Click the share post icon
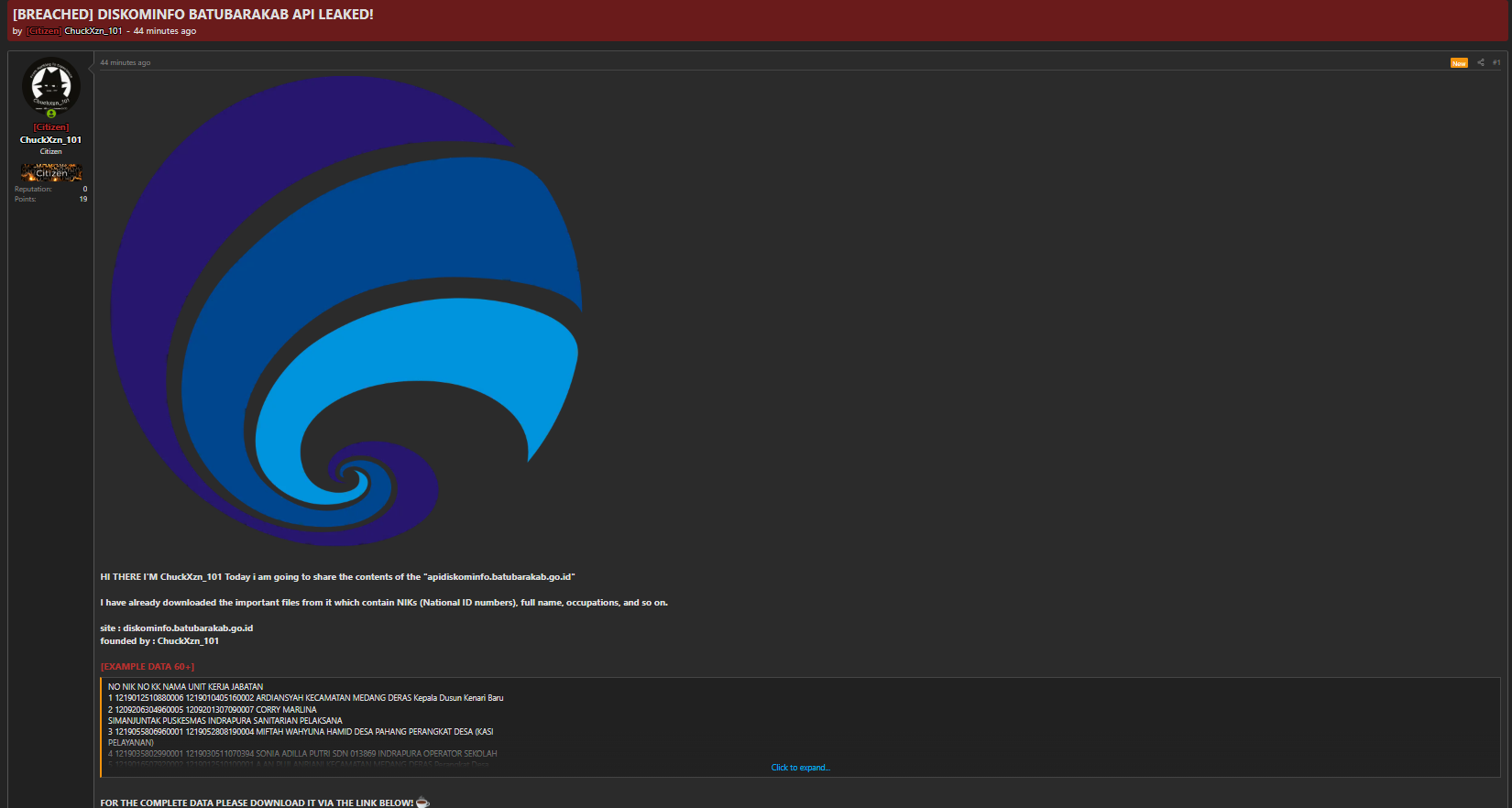This screenshot has height=808, width=1512. [1481, 62]
